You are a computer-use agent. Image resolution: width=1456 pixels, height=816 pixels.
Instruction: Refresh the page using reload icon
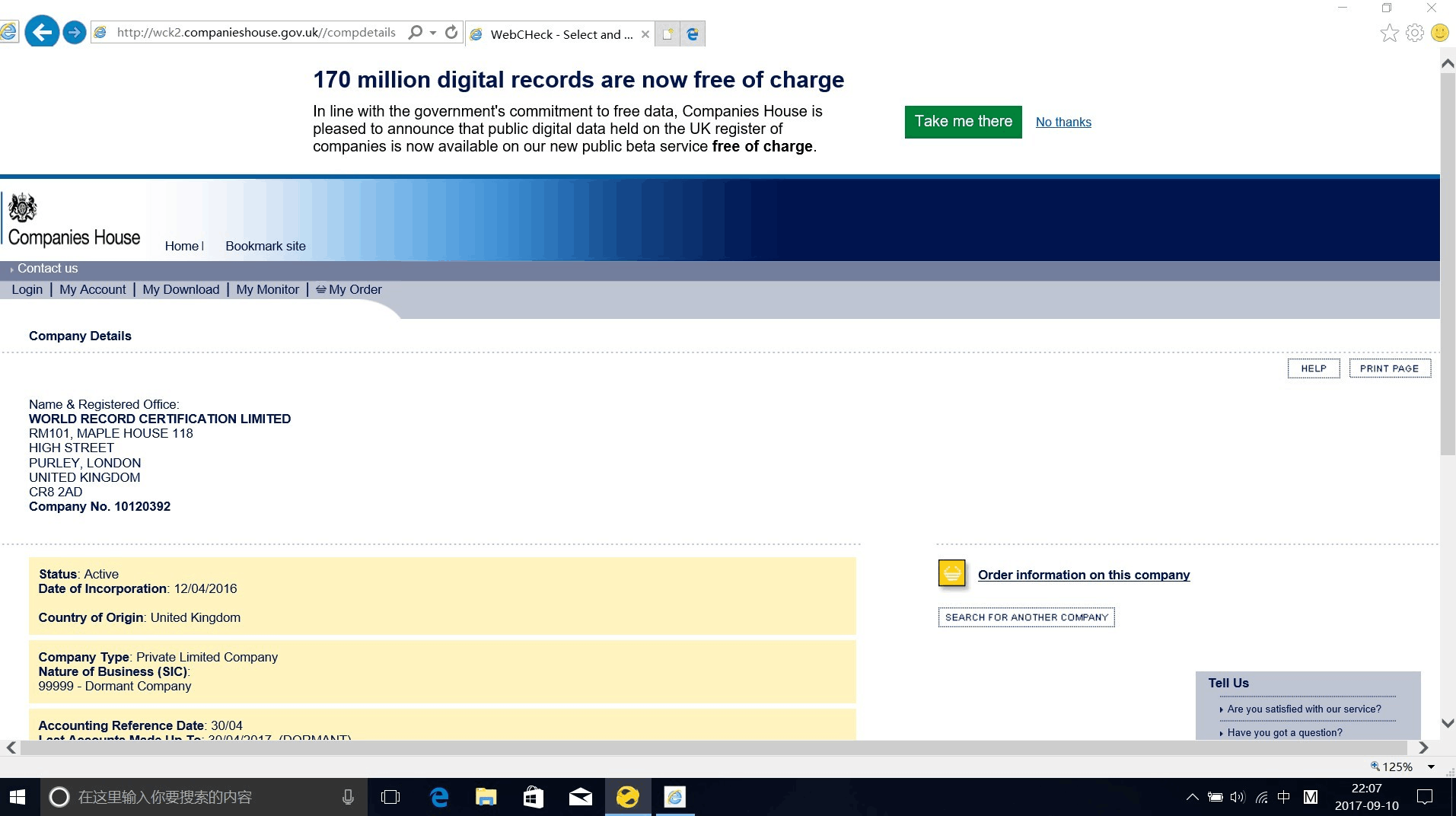(x=451, y=33)
